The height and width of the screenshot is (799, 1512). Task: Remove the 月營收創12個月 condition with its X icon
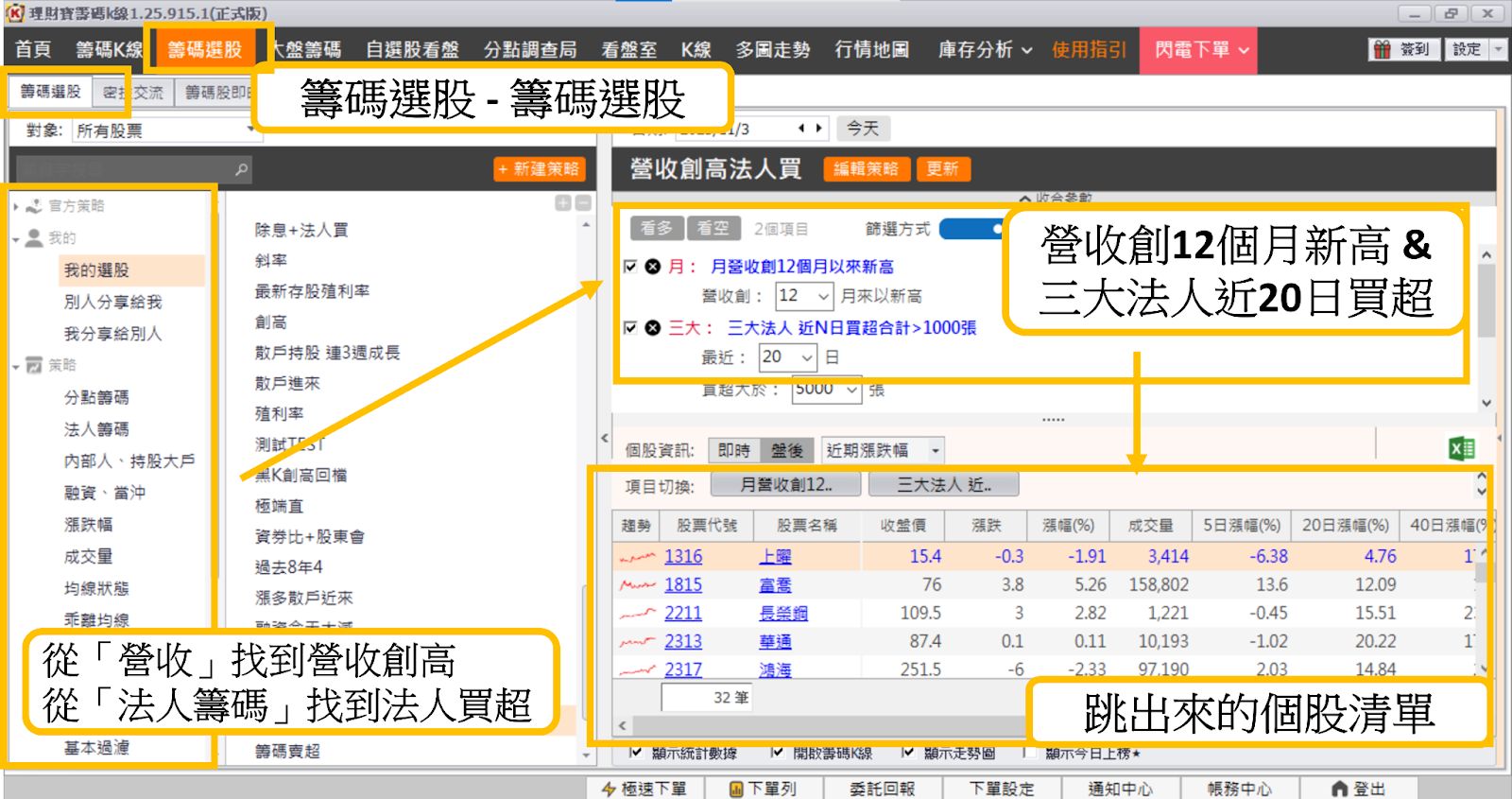coord(652,267)
